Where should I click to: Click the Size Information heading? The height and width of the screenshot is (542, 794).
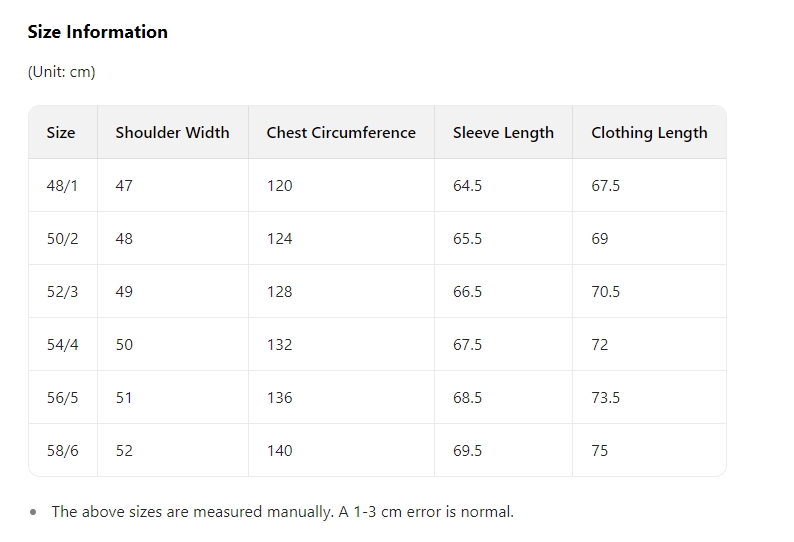coord(97,32)
